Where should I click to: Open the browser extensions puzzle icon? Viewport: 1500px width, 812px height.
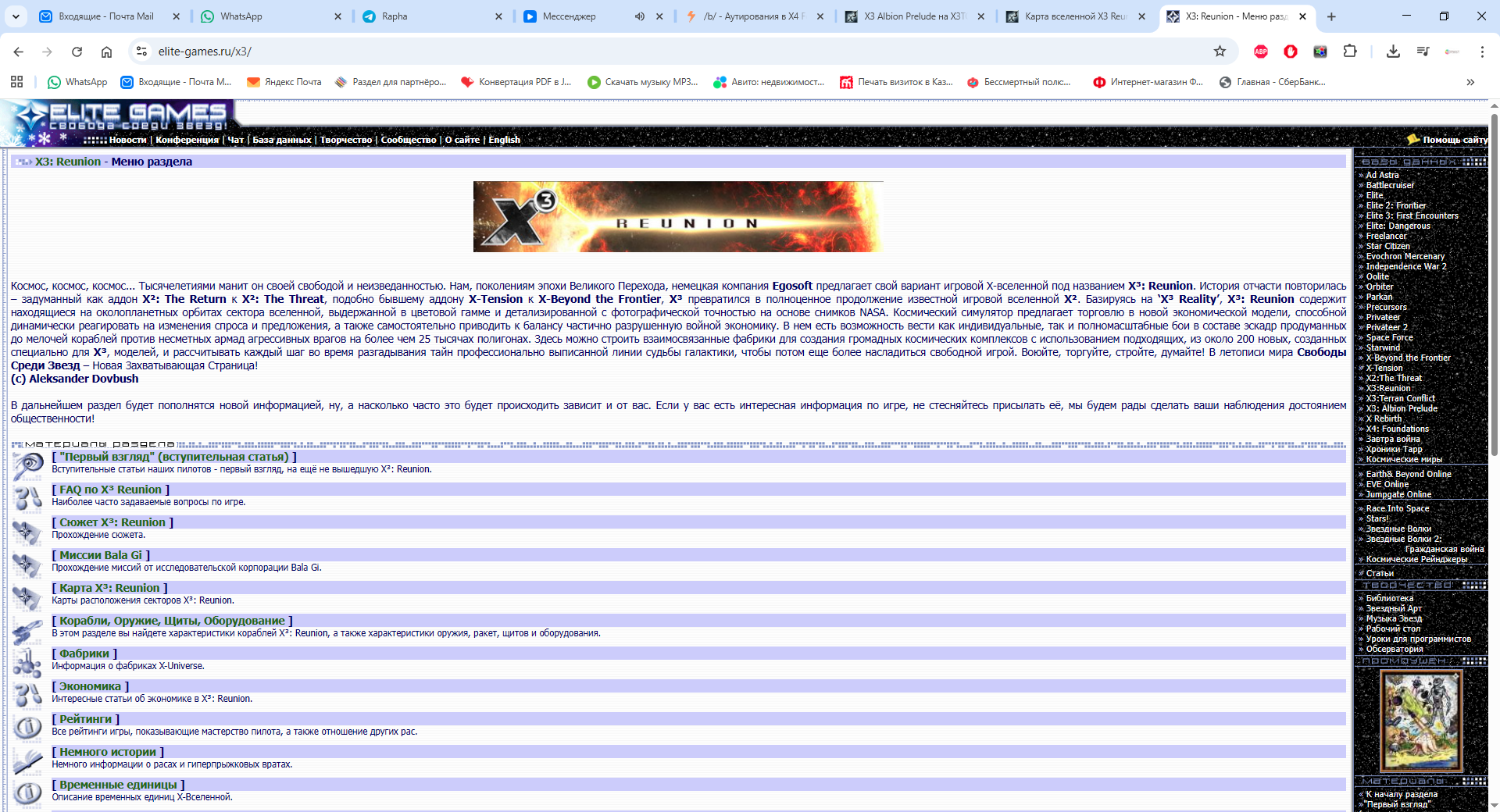coord(1350,52)
